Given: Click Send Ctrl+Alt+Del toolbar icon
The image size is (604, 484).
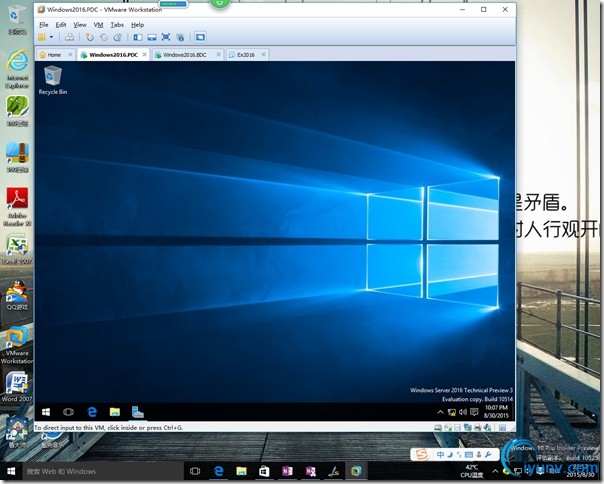Looking at the screenshot, I should click(x=69, y=37).
